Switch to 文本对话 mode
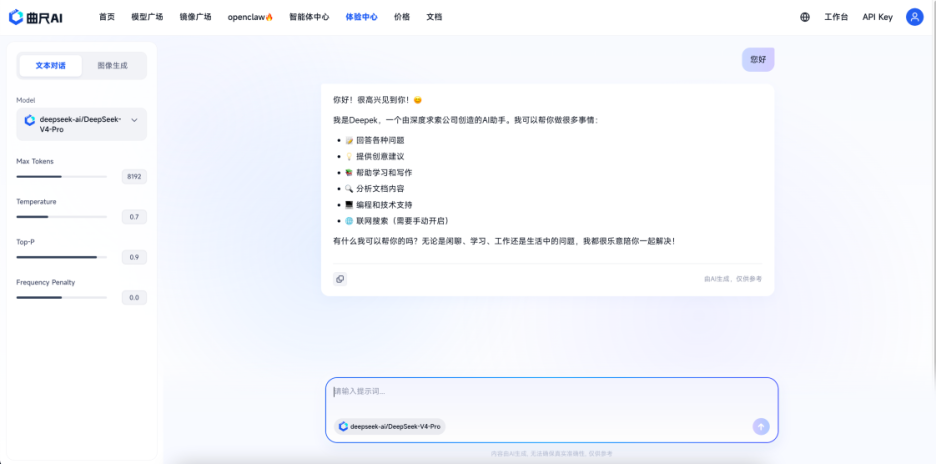 (x=50, y=65)
